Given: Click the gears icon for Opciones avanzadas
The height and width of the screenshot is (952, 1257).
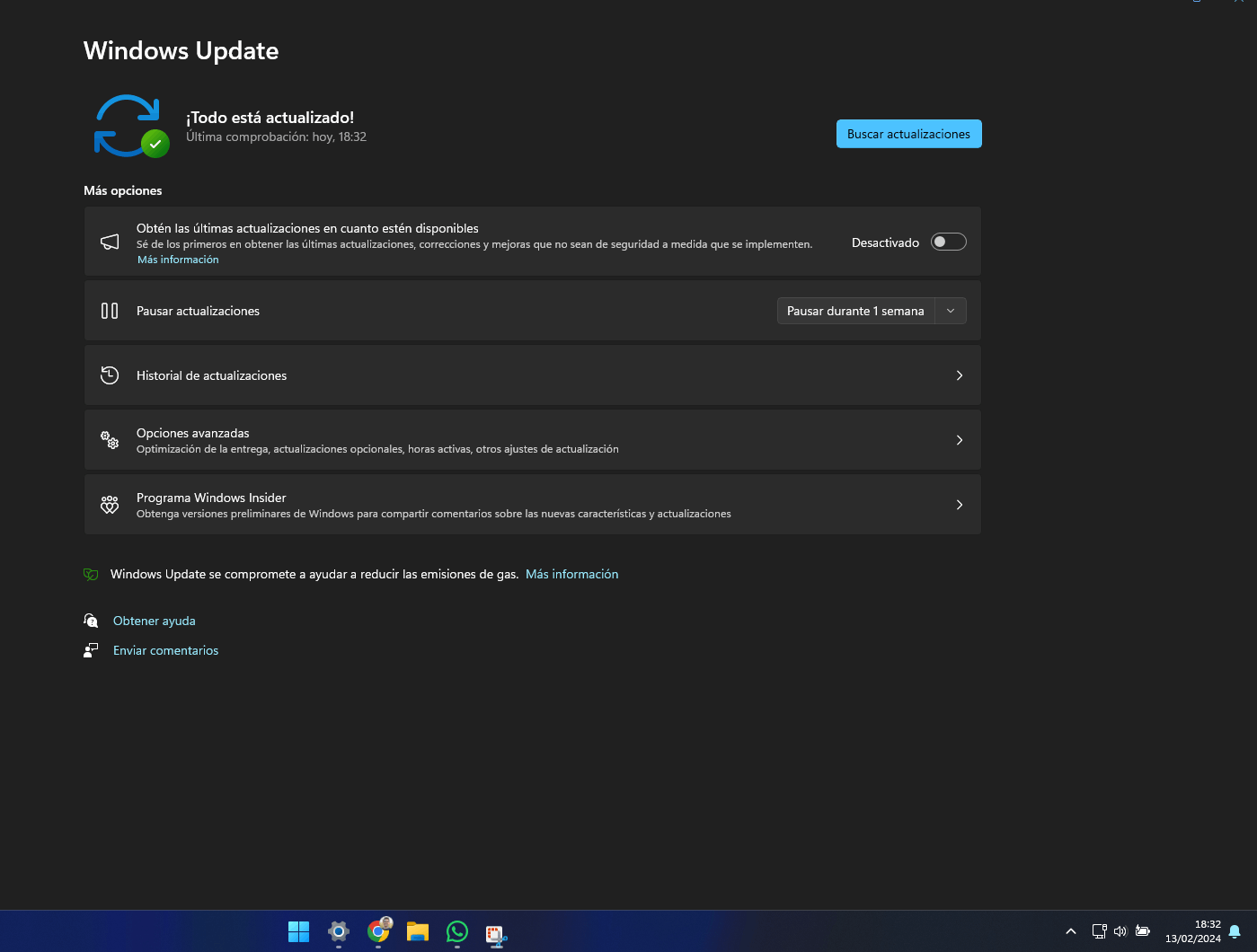Looking at the screenshot, I should 110,440.
